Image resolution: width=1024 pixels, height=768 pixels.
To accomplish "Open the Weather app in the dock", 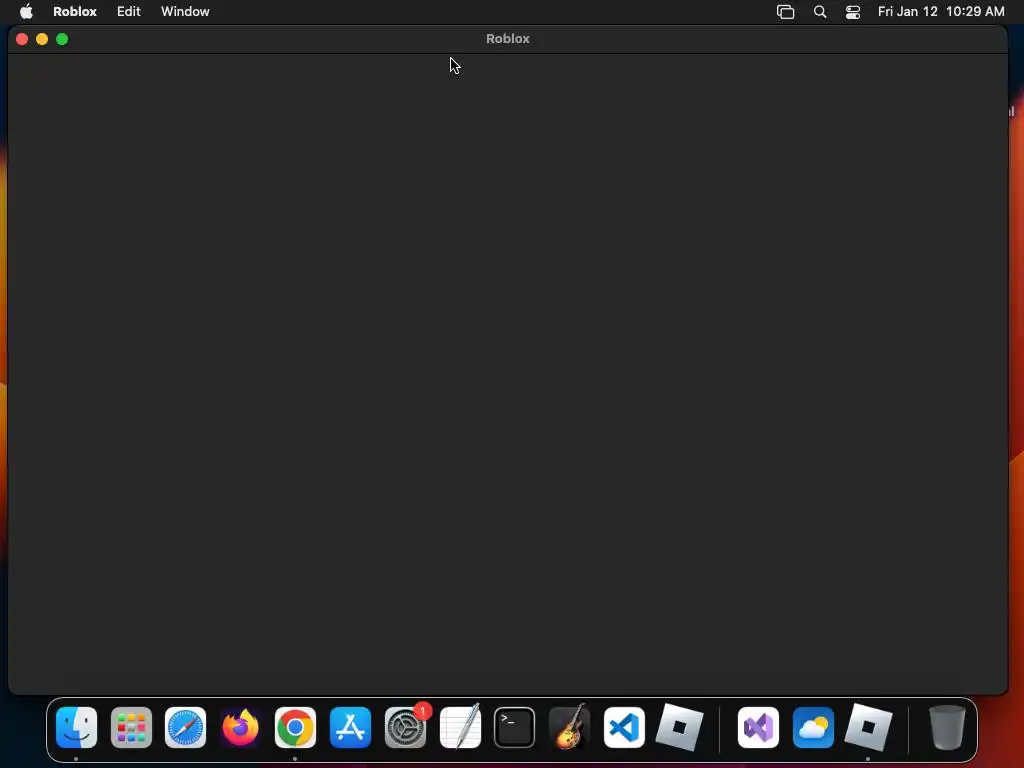I will (x=813, y=728).
